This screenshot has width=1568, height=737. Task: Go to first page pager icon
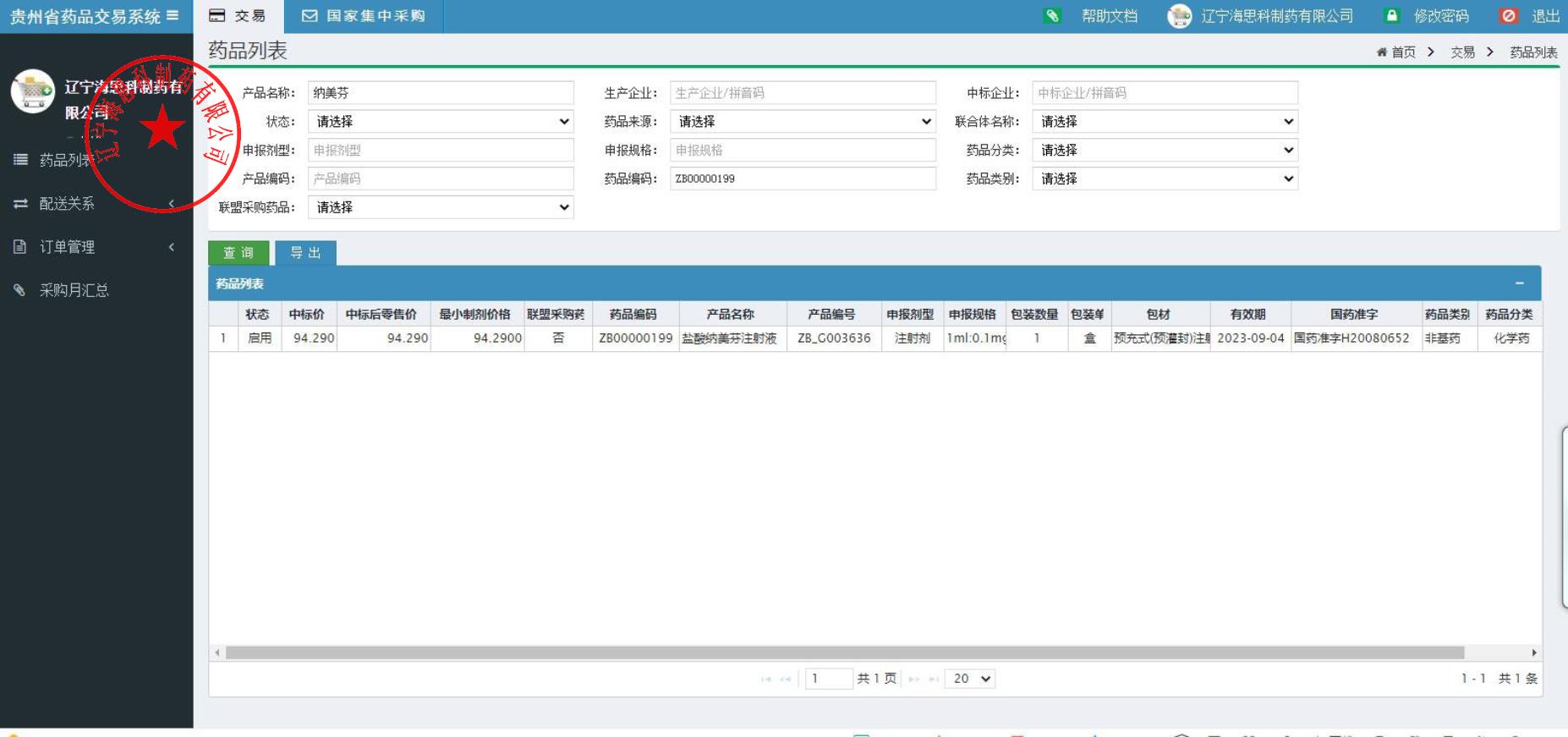tap(766, 679)
